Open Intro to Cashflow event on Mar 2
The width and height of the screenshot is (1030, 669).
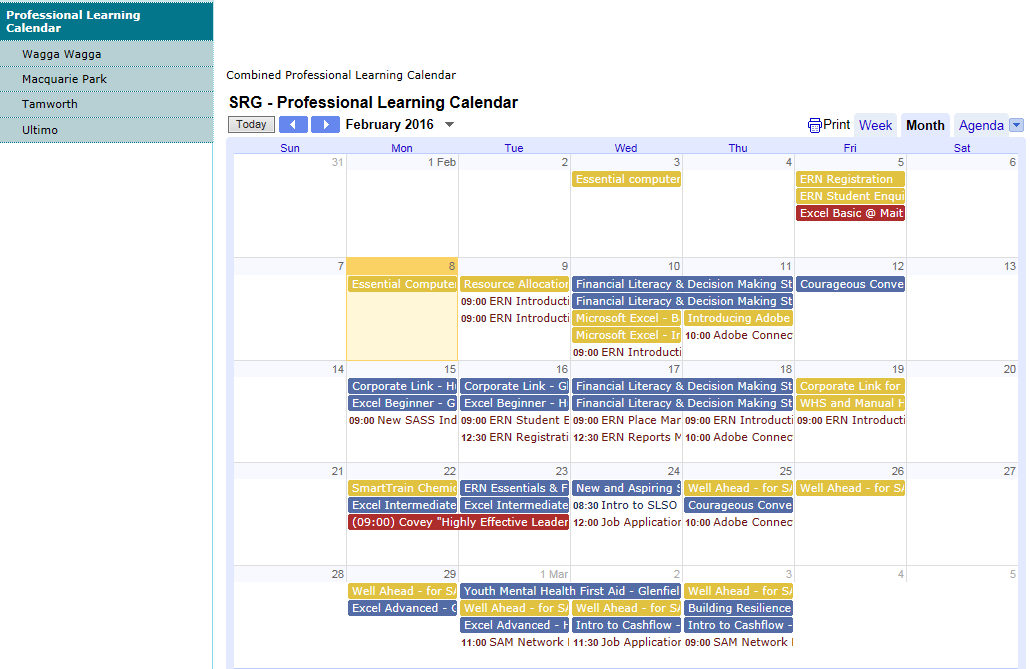626,625
